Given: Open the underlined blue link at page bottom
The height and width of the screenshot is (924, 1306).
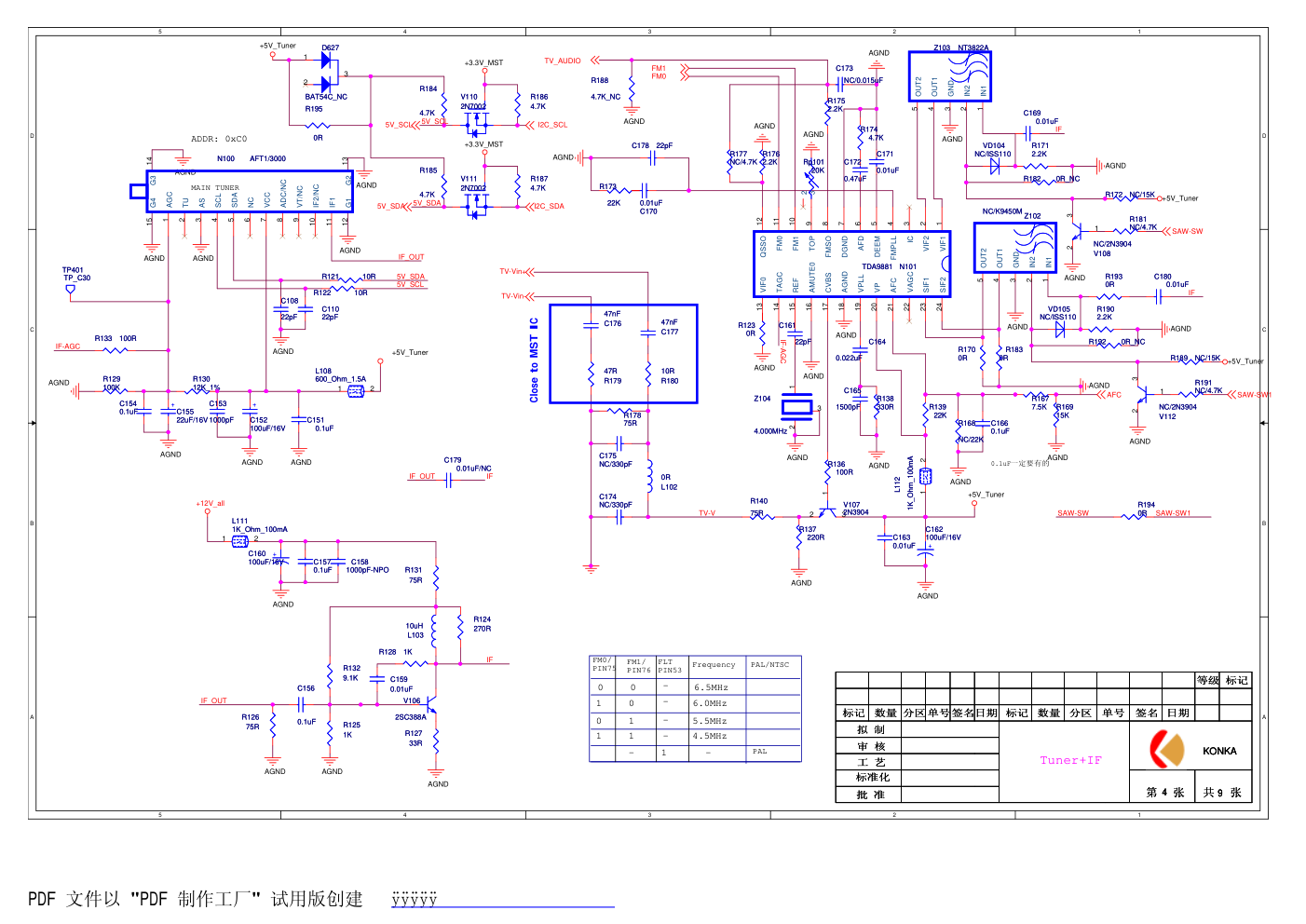Looking at the screenshot, I should [x=503, y=901].
